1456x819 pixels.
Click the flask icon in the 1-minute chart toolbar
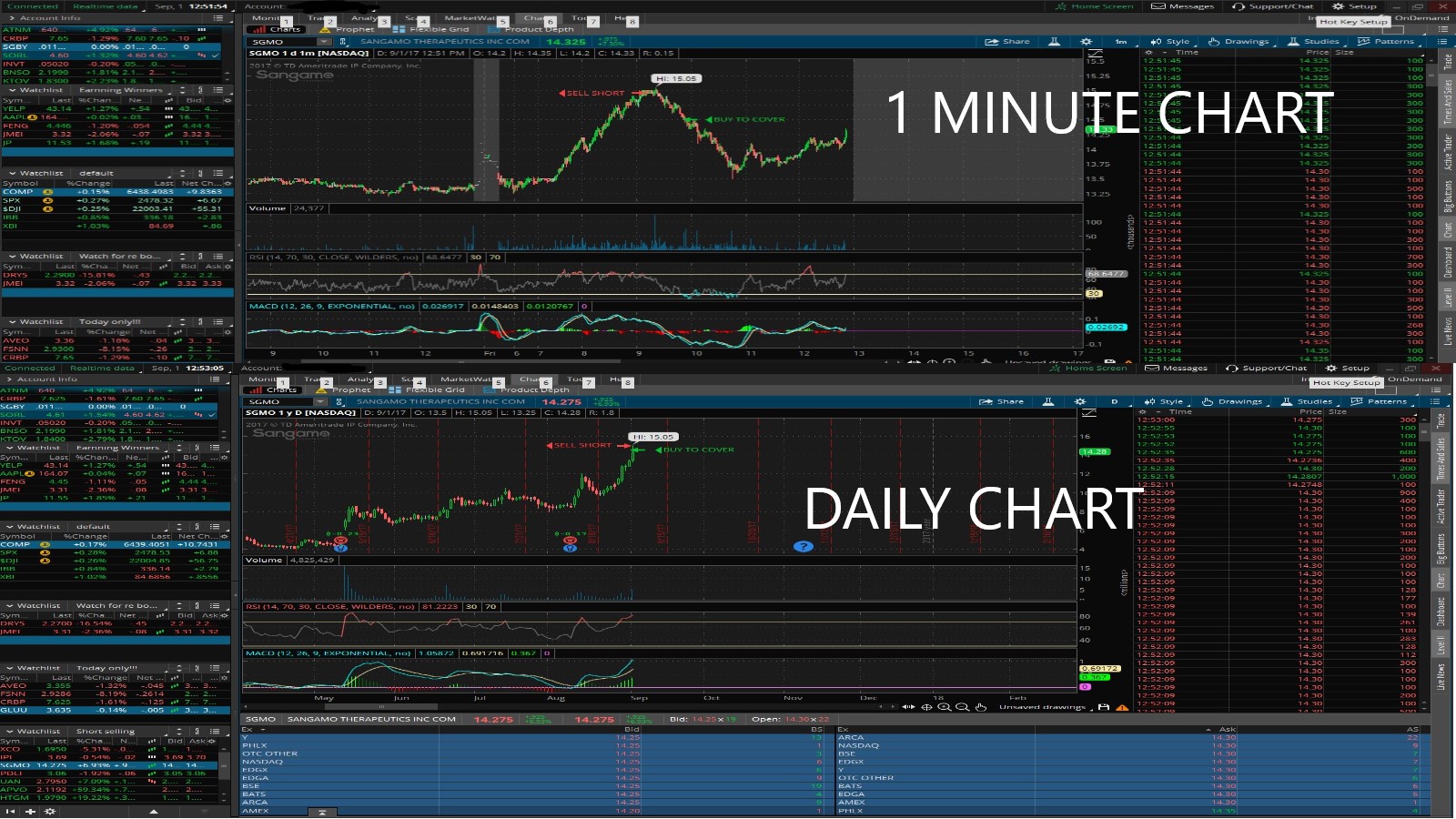(x=1054, y=42)
